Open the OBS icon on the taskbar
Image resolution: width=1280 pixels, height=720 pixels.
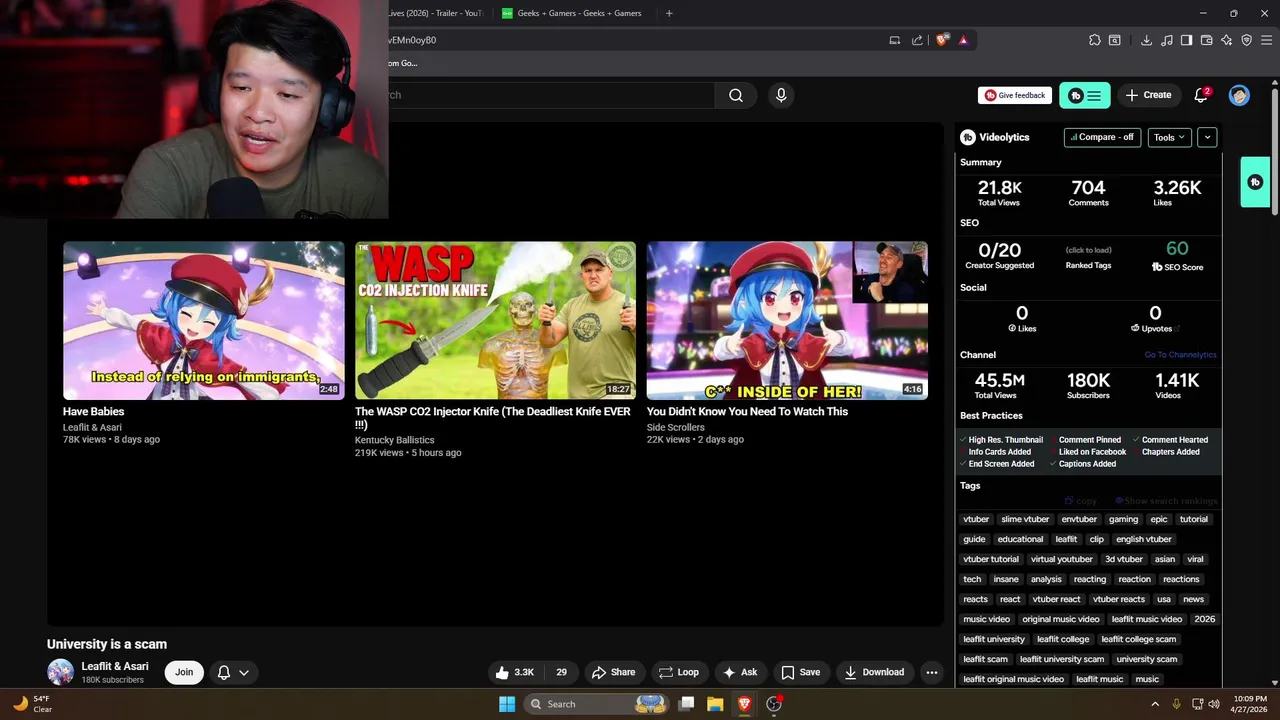[773, 704]
